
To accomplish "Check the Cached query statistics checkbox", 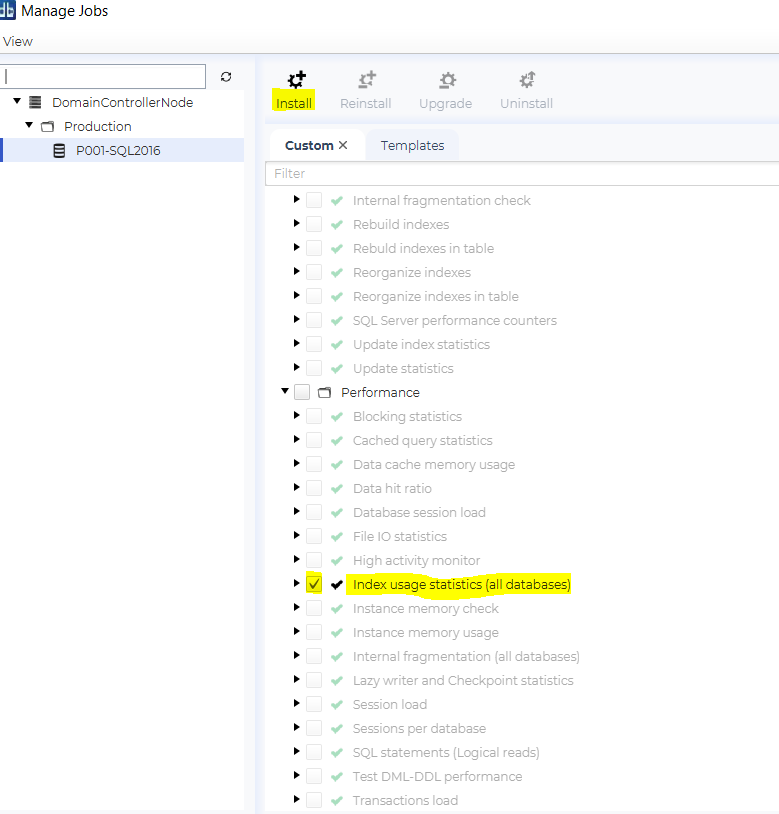I will [314, 440].
